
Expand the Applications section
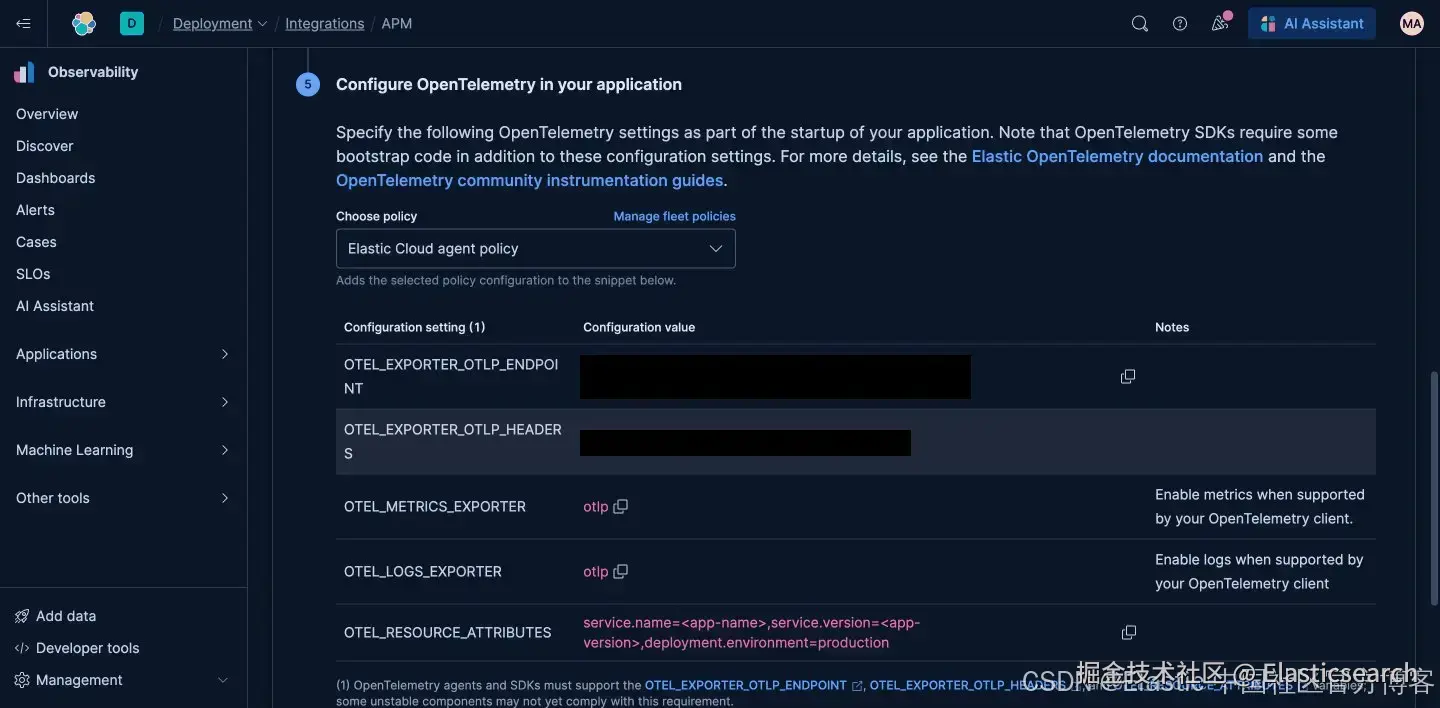224,354
